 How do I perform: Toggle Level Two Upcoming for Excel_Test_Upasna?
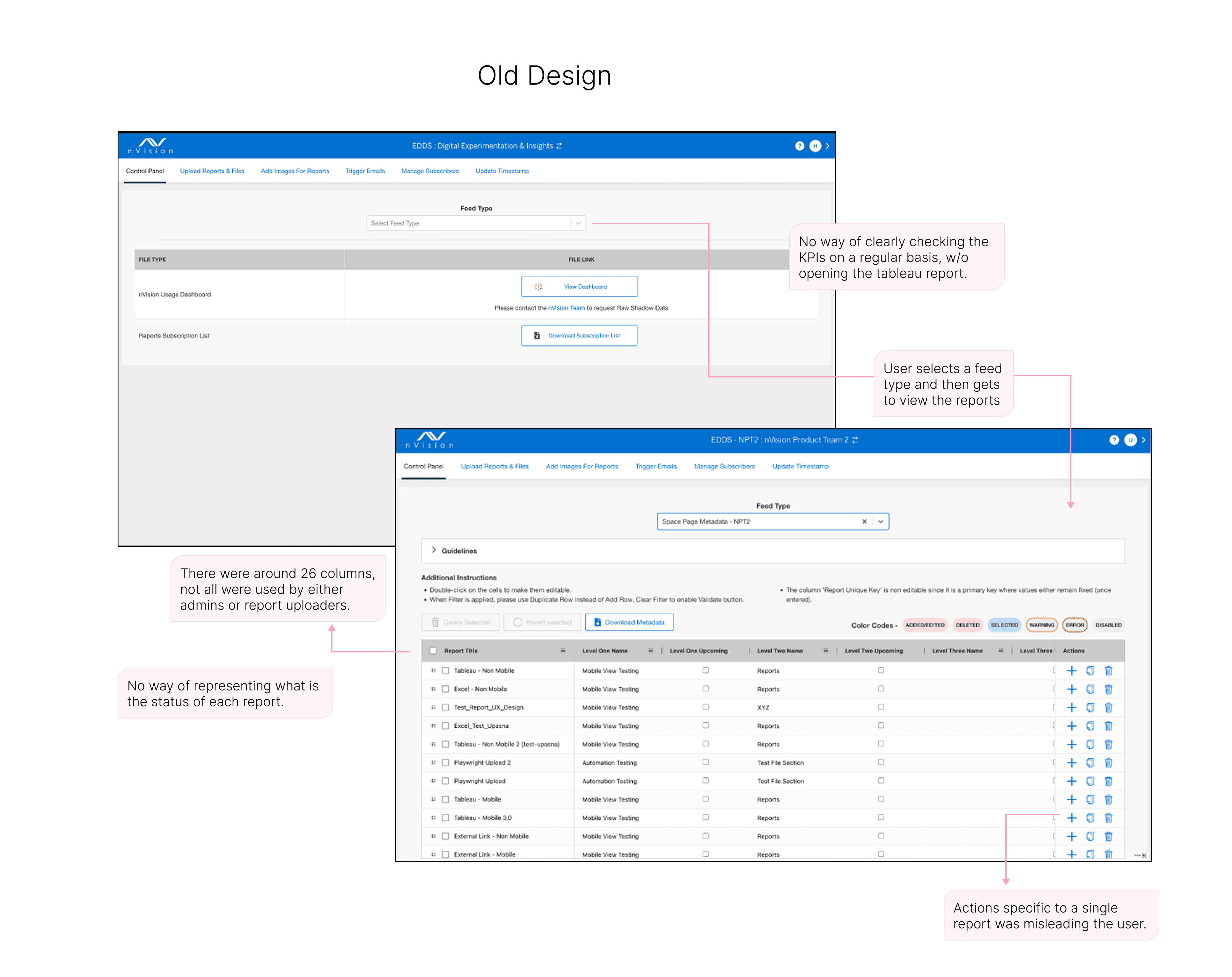(881, 725)
